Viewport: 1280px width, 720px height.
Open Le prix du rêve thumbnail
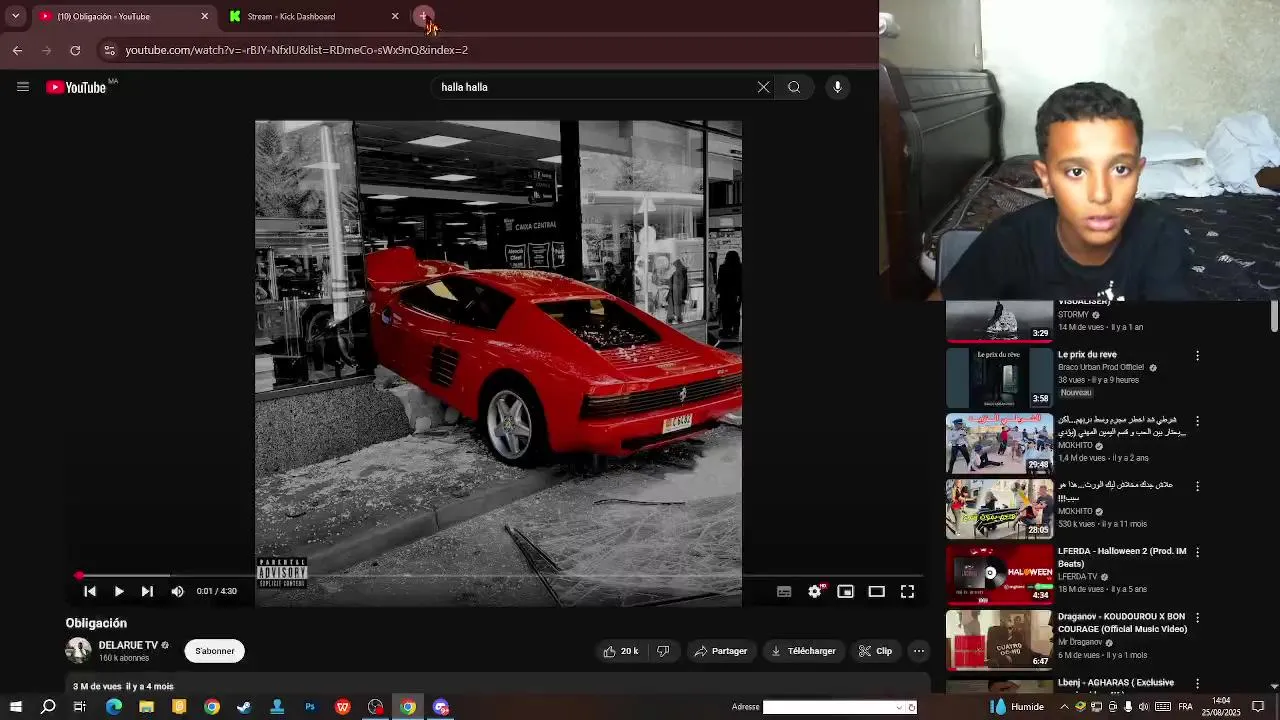coord(999,377)
